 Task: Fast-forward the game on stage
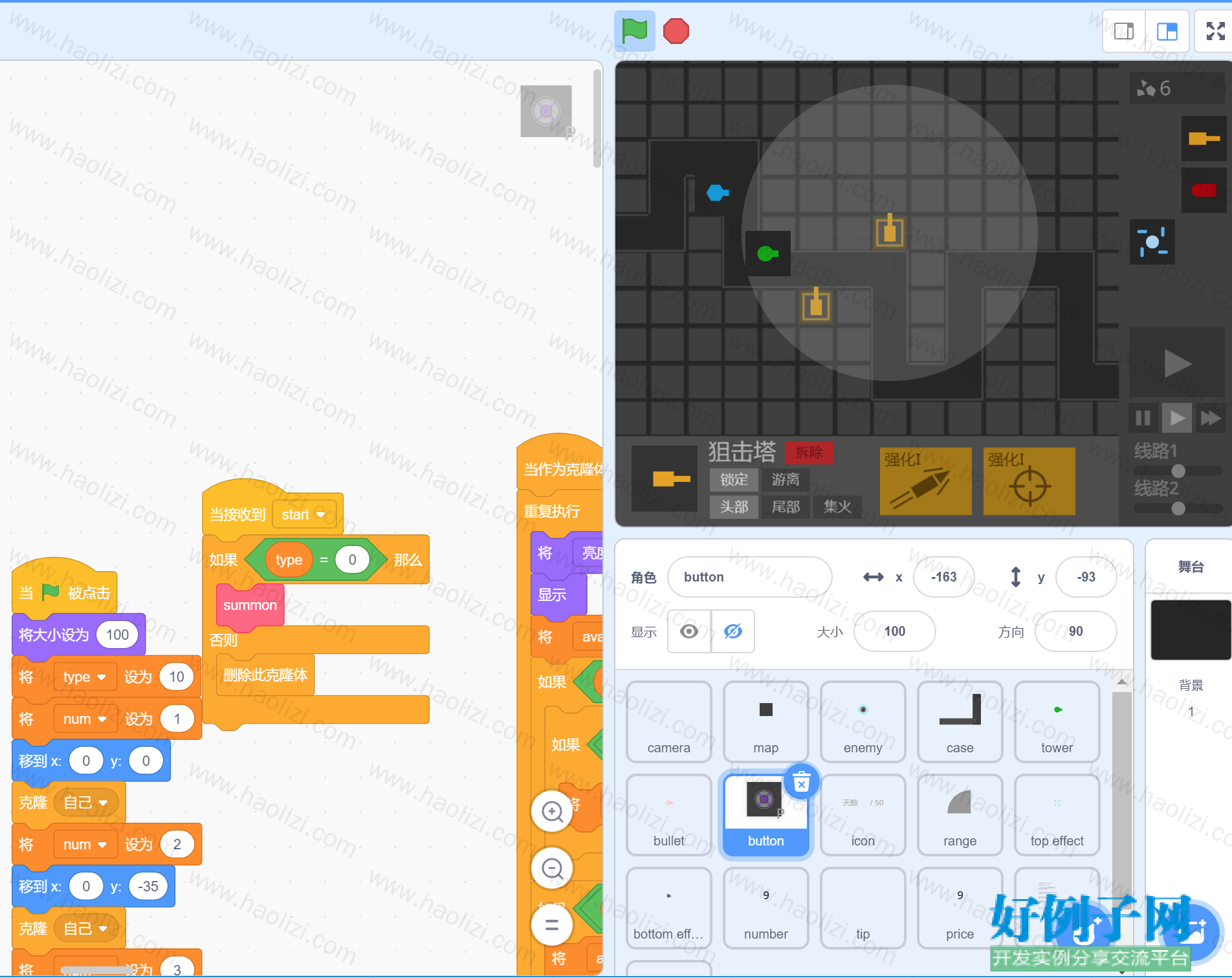[x=1210, y=418]
